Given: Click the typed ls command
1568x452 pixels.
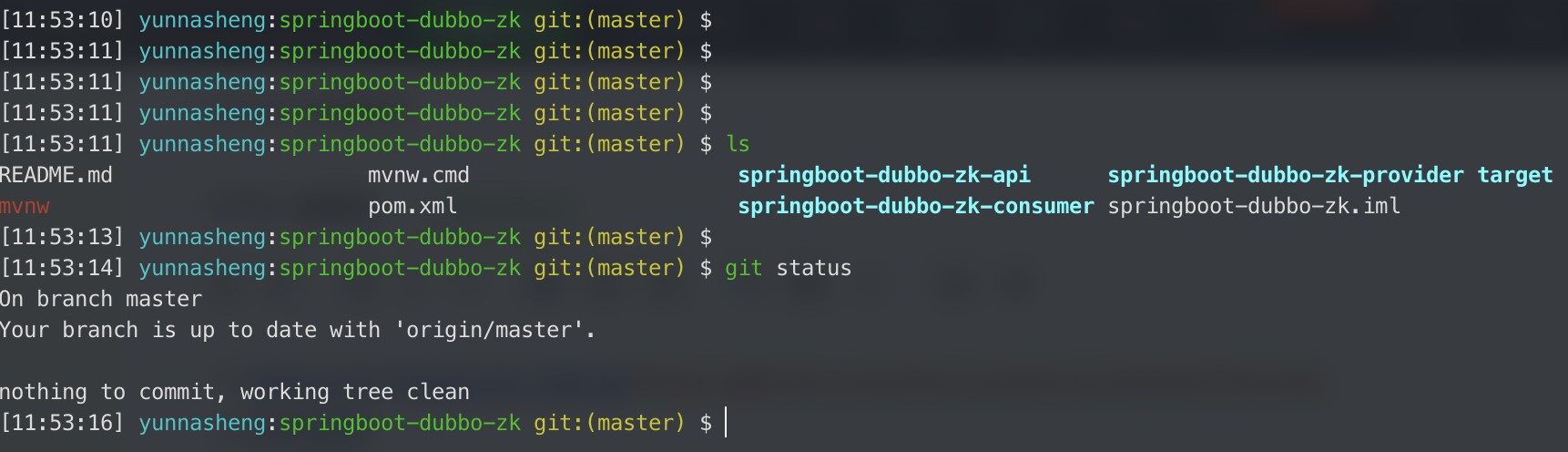Looking at the screenshot, I should tap(738, 144).
